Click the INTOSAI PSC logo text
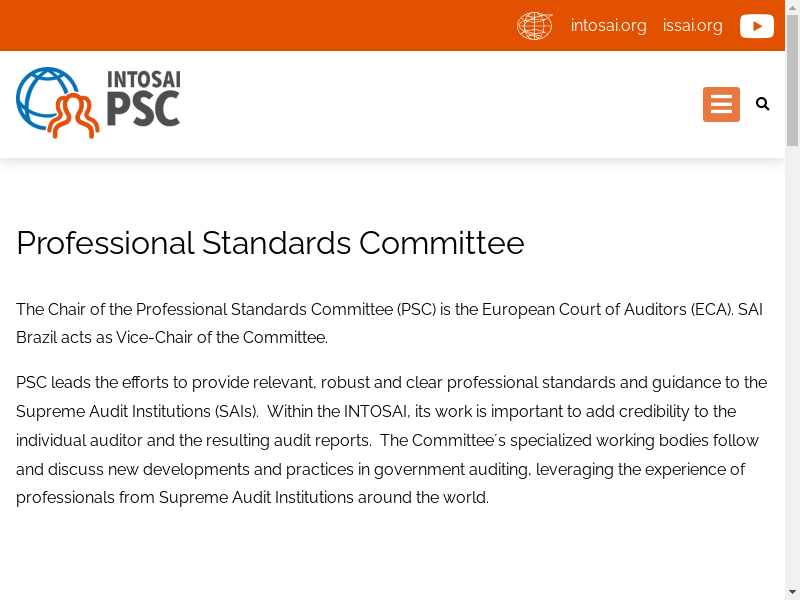800x600 pixels. (x=143, y=98)
